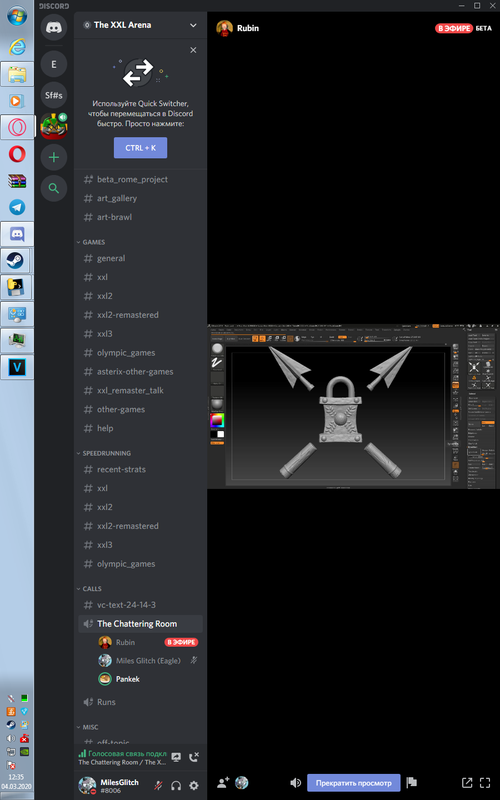This screenshot has height=800, width=500.
Task: Start screen share from voice panel
Action: (x=176, y=757)
